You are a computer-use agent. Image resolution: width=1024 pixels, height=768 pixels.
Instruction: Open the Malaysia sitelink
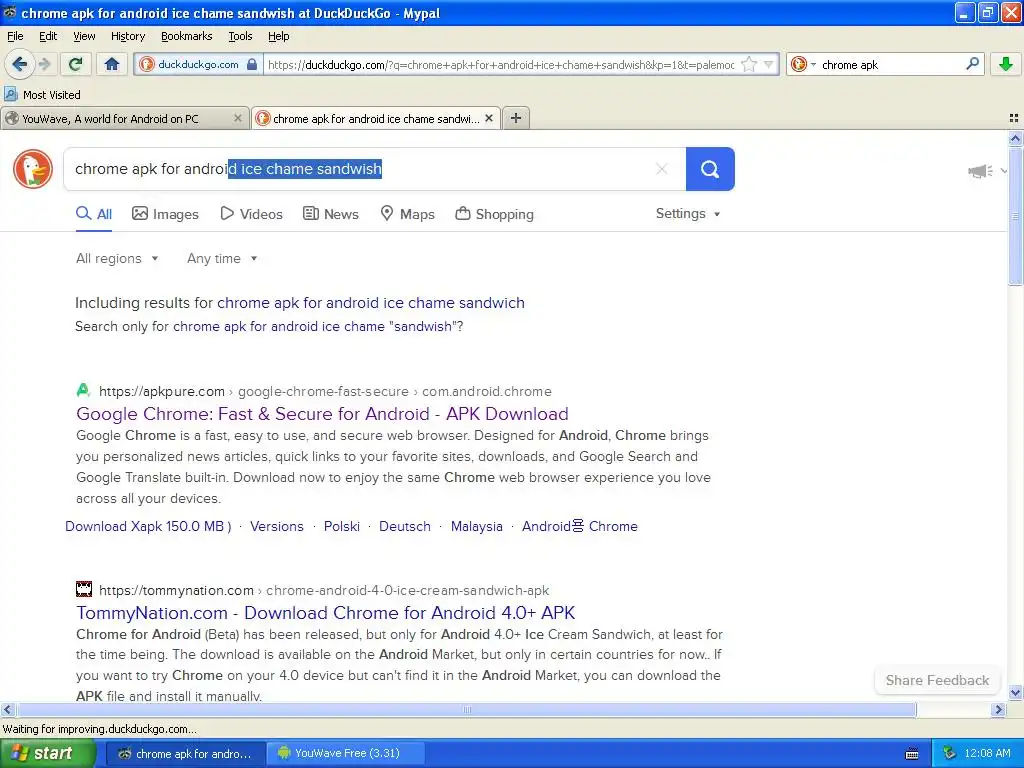coord(477,526)
